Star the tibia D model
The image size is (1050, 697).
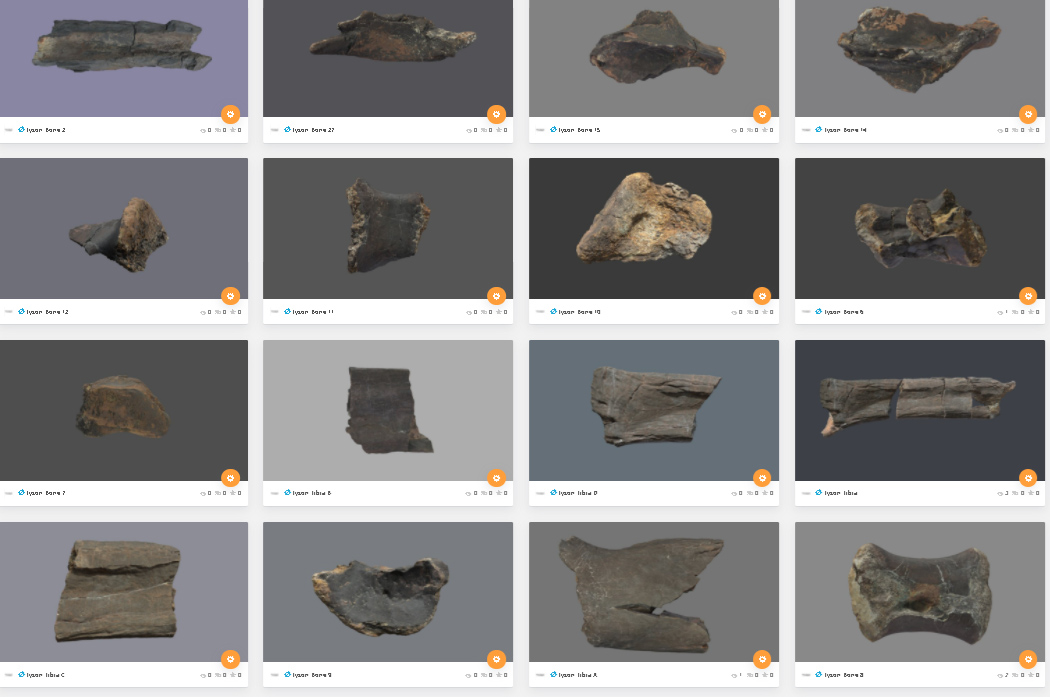point(766,493)
